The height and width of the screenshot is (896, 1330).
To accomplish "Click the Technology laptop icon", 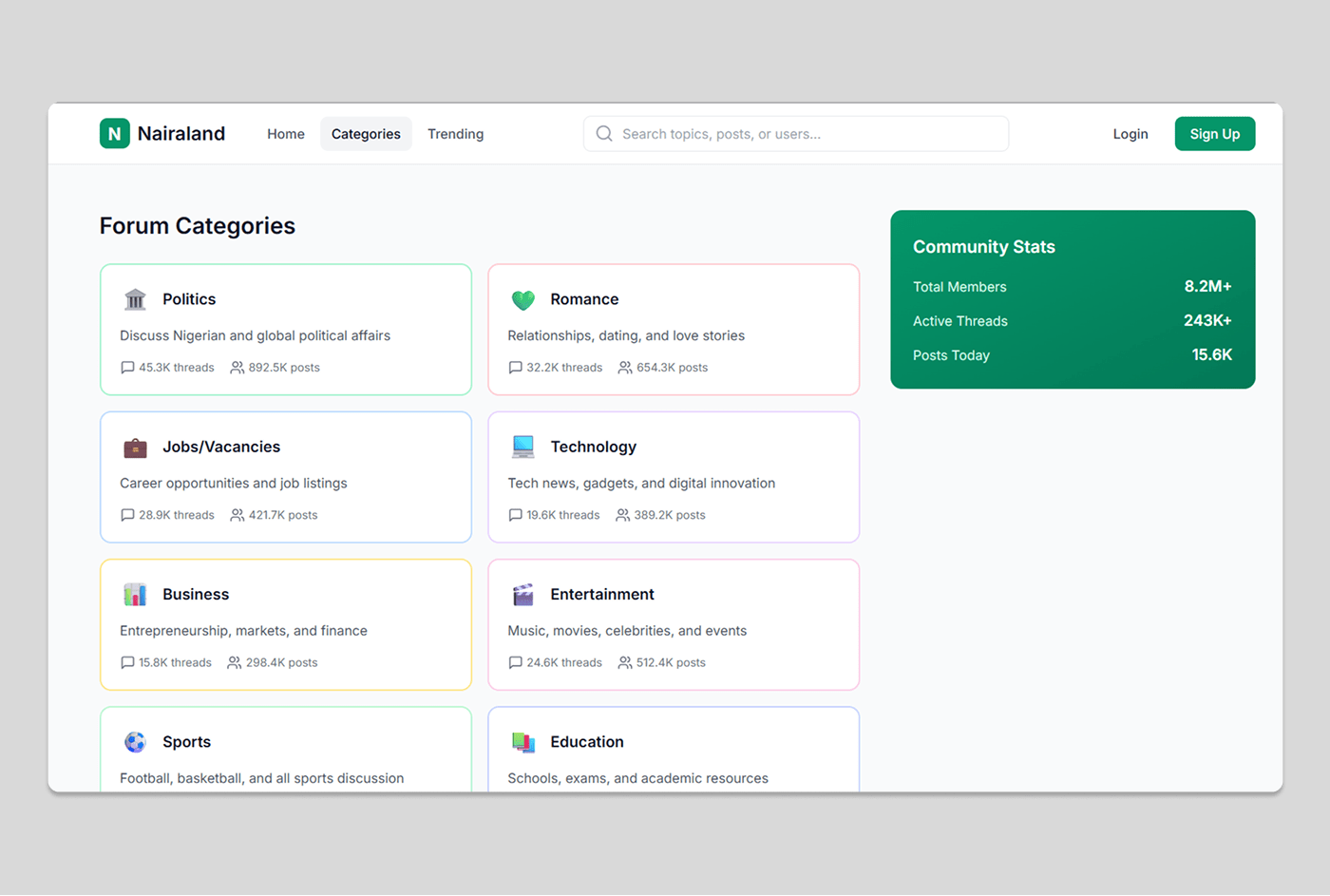I will [522, 447].
